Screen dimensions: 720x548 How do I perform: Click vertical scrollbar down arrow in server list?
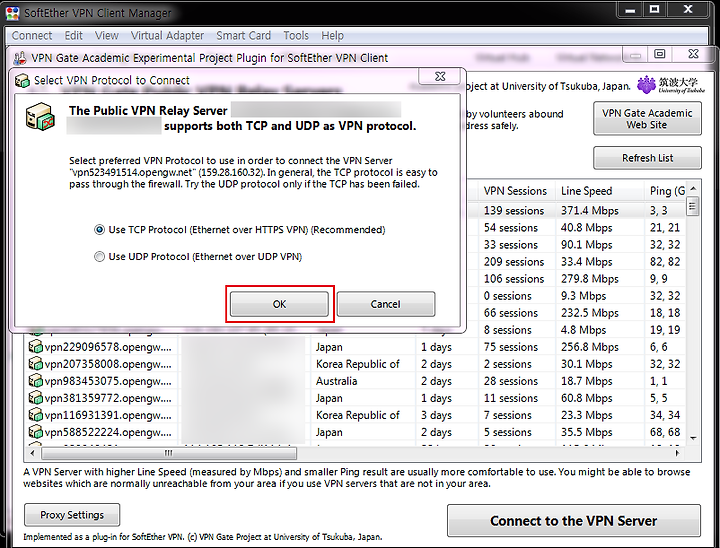[x=693, y=438]
